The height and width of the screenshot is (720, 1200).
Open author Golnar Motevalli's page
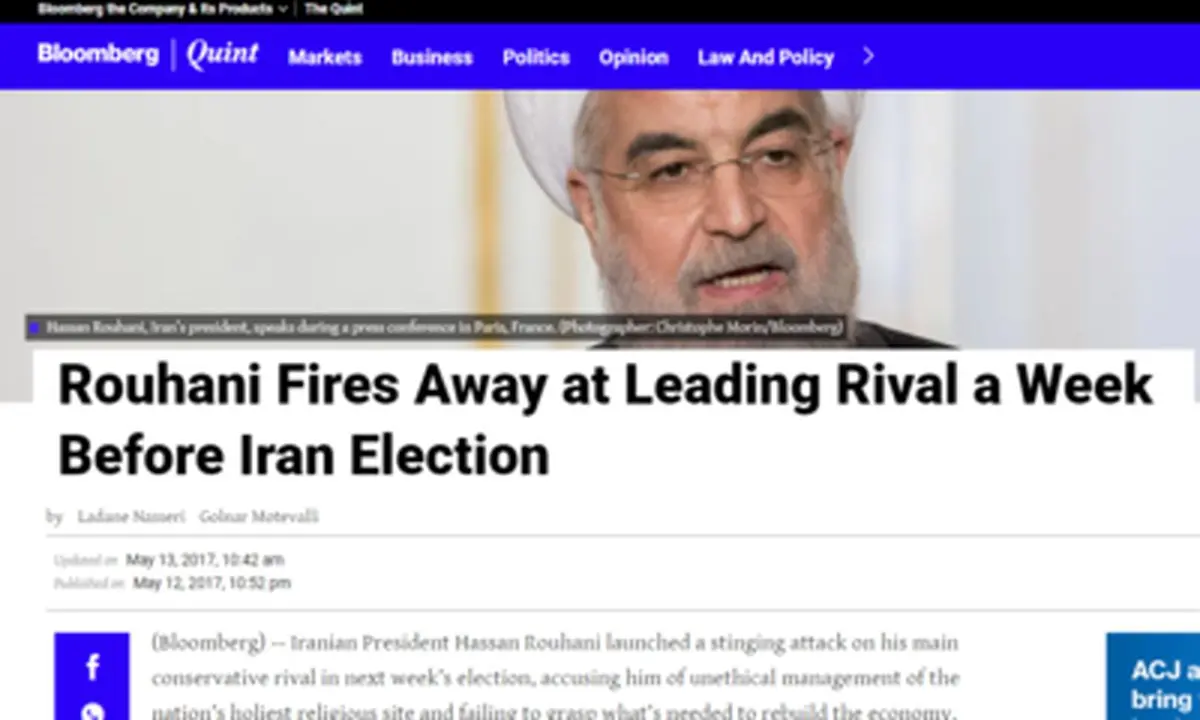(x=259, y=516)
